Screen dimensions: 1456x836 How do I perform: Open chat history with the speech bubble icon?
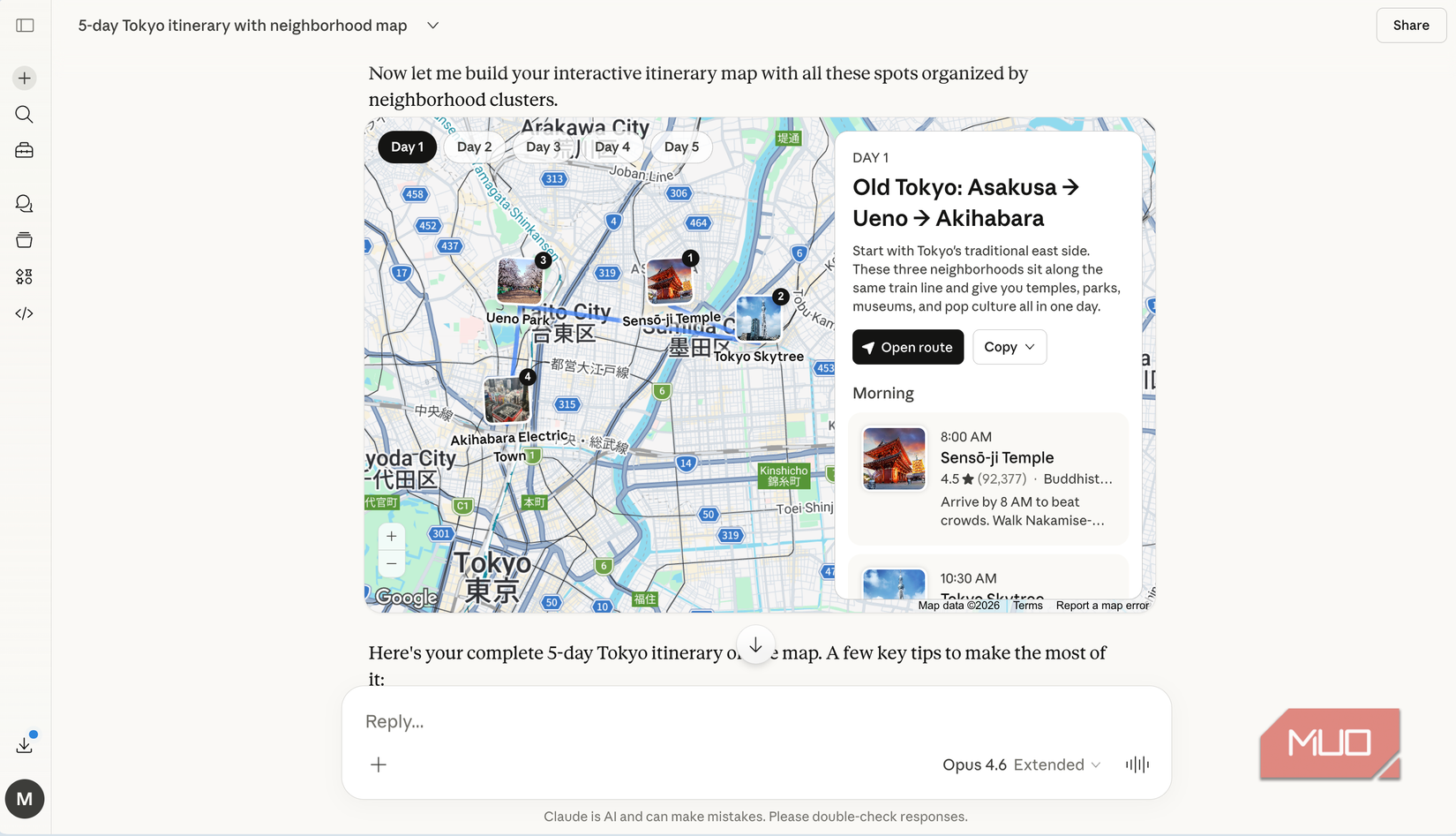click(24, 204)
